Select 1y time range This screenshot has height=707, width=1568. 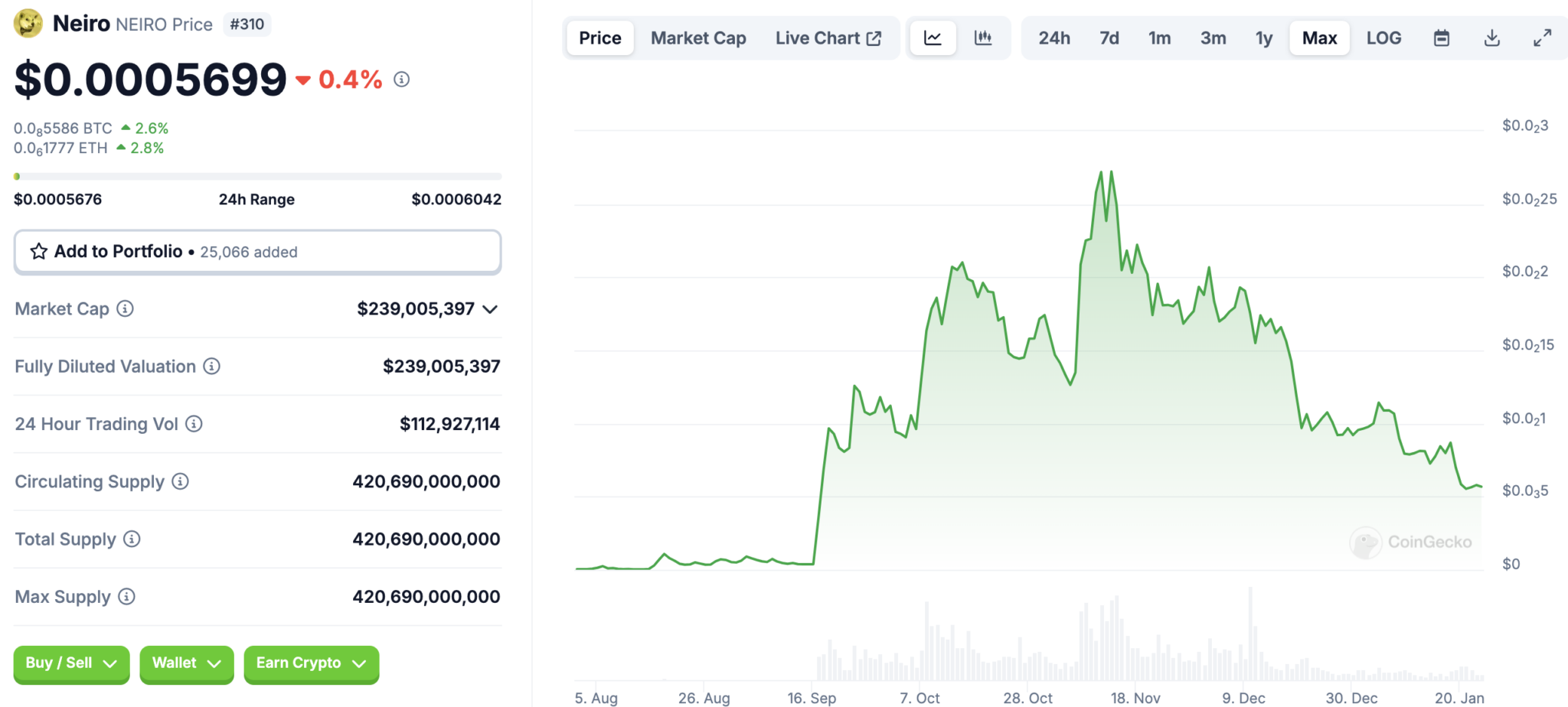(1263, 37)
